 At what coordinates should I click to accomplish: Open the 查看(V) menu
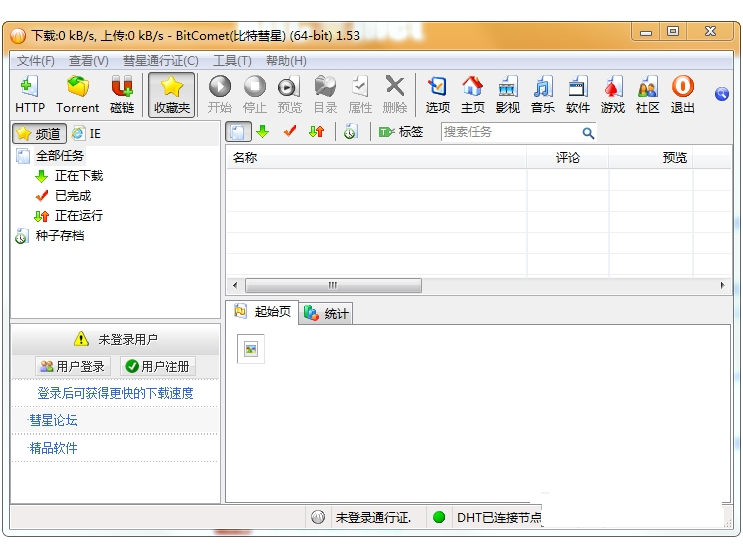[89, 61]
